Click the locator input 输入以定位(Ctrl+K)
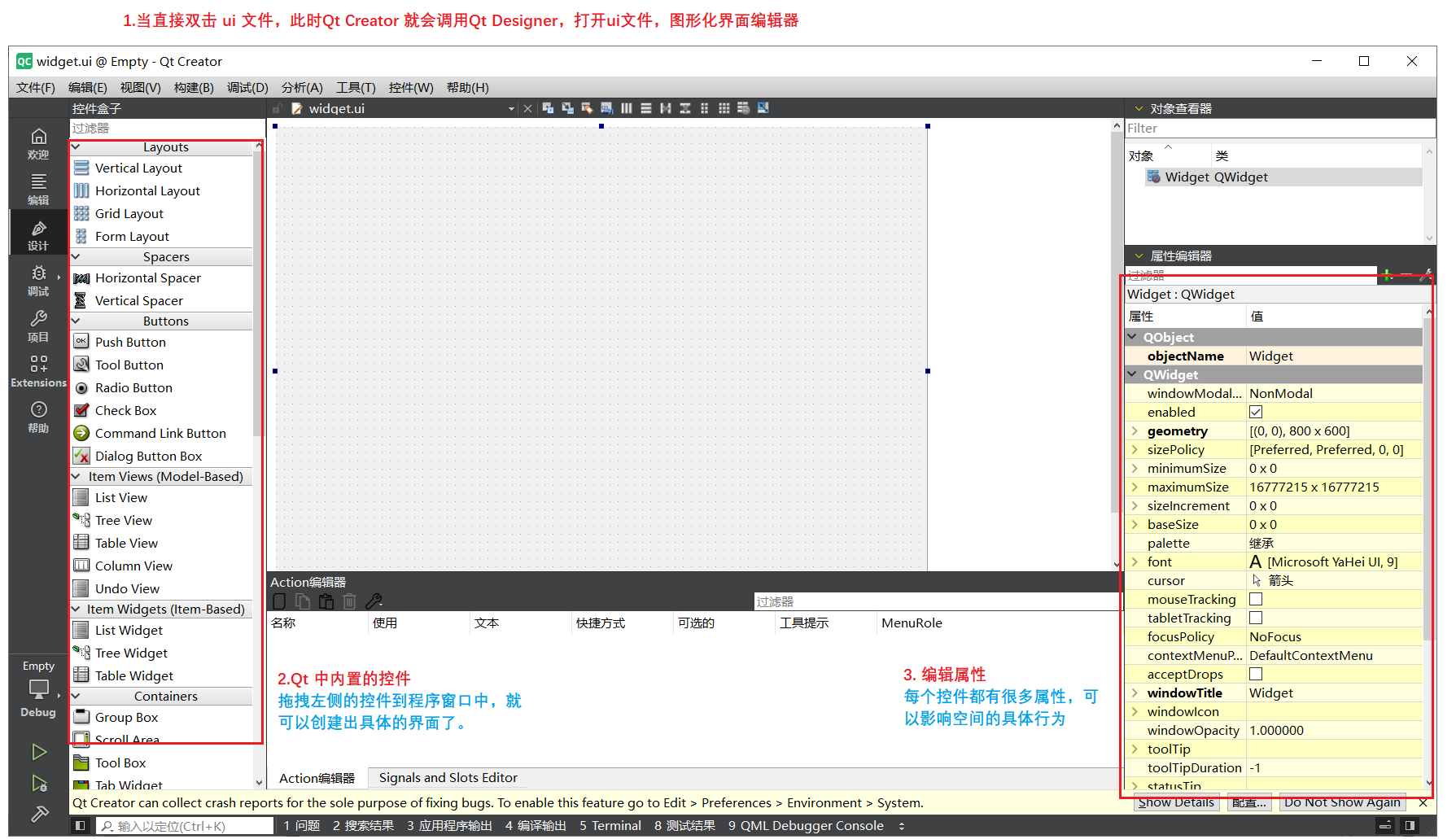The height and width of the screenshot is (839, 1456). 186,826
